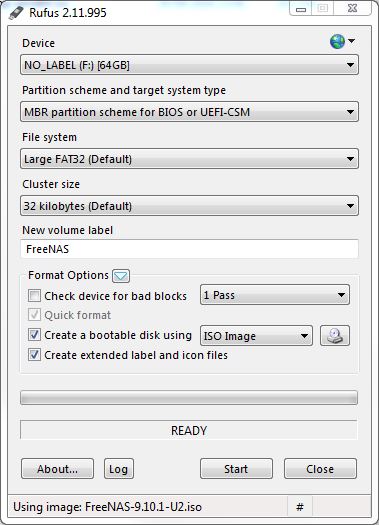Expand the Partition scheme dropdown
The image size is (379, 525).
(189, 111)
